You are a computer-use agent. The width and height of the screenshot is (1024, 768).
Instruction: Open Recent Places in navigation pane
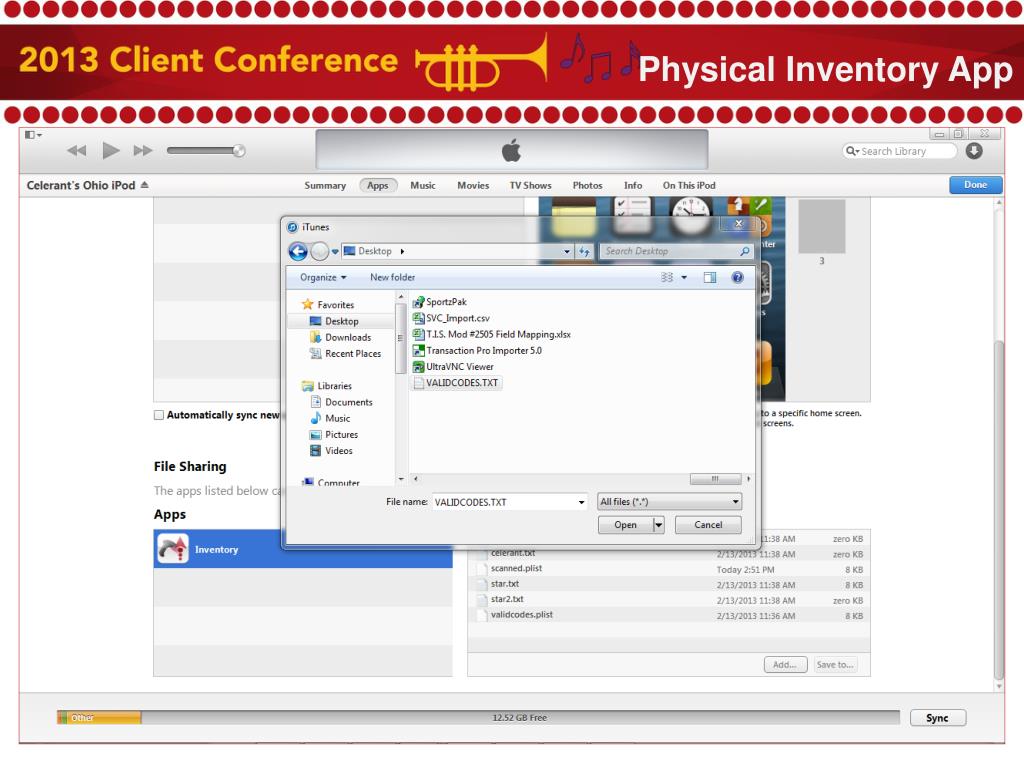(x=345, y=354)
